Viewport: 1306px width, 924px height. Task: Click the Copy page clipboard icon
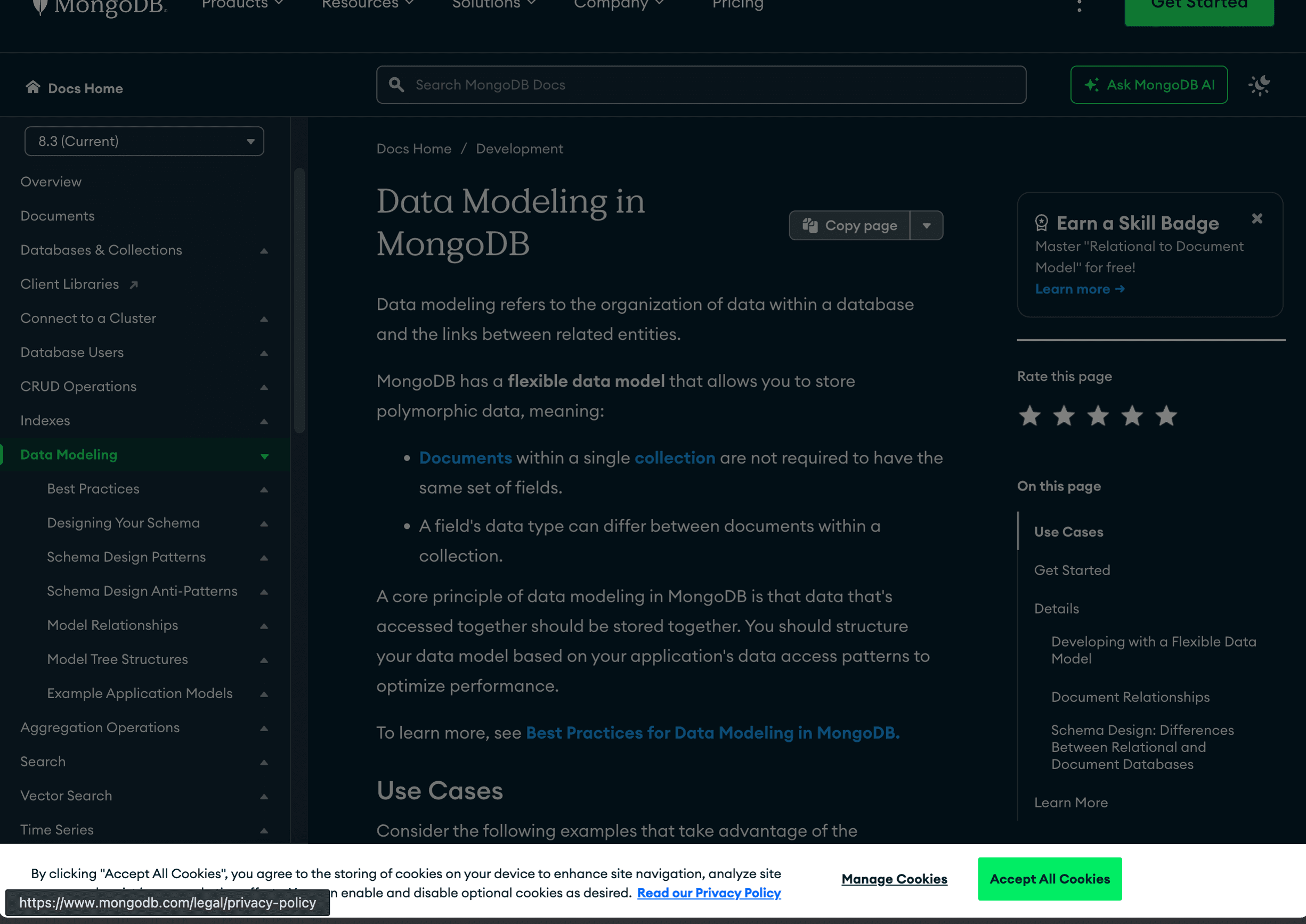click(x=810, y=225)
